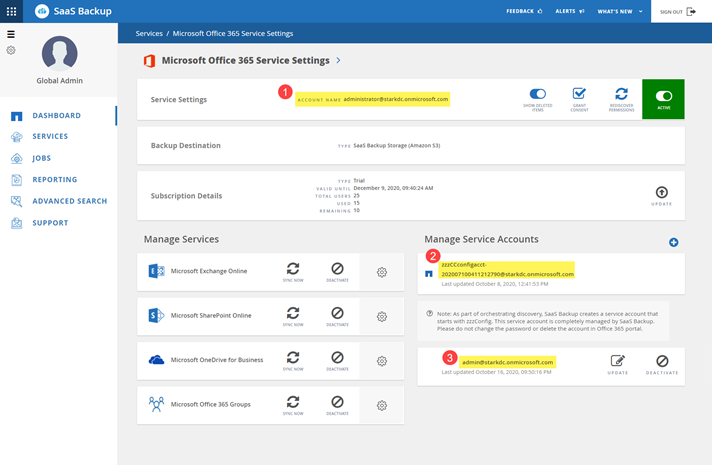The width and height of the screenshot is (712, 466).
Task: Toggle Show Deleted Items switch
Action: point(537,94)
